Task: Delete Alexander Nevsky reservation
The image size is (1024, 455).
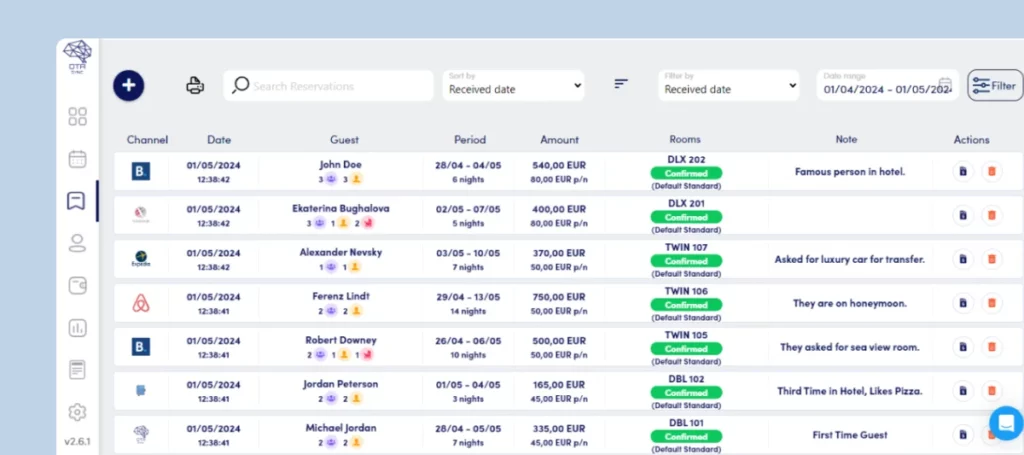Action: (x=991, y=259)
